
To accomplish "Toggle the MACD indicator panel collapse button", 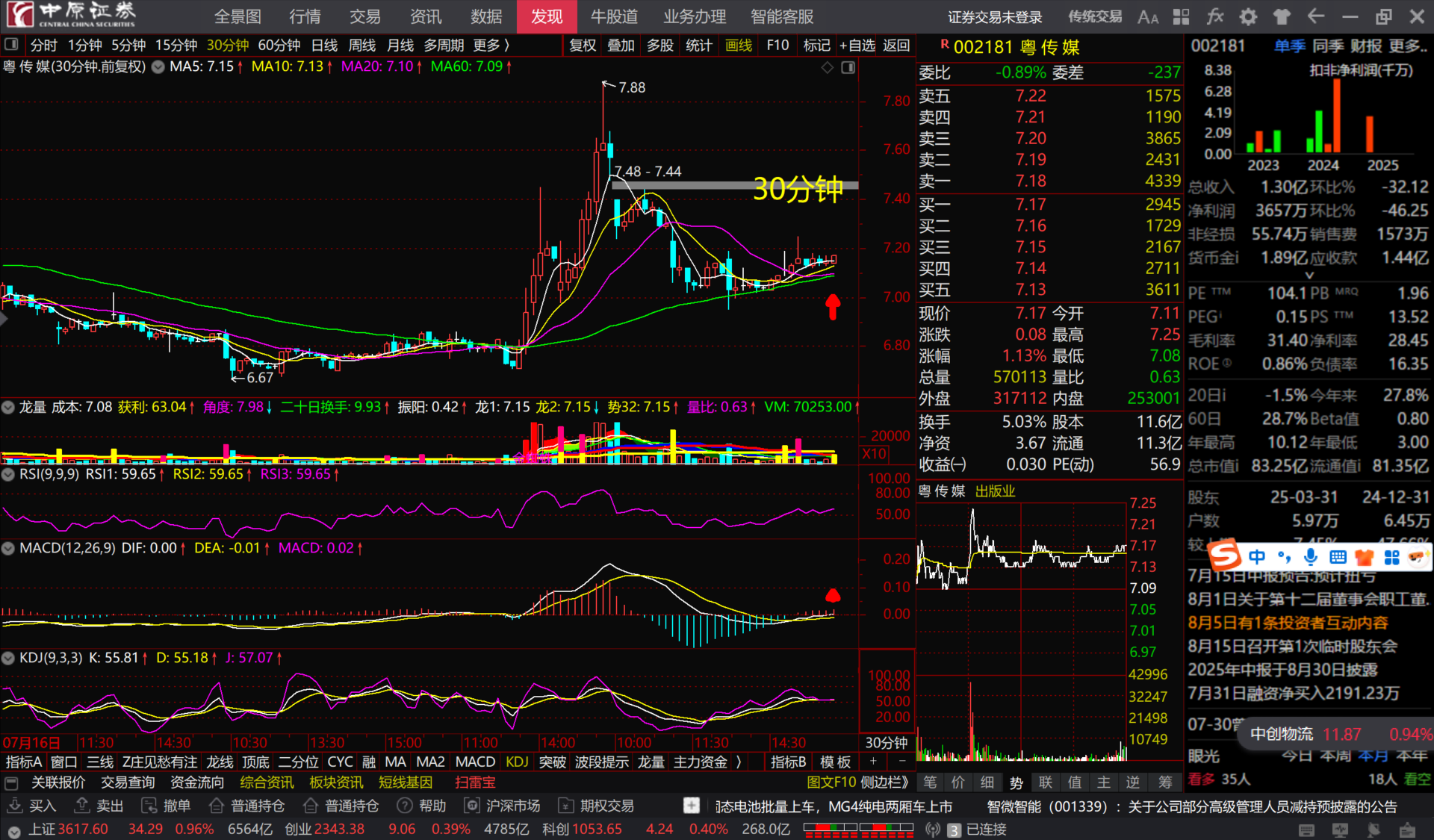I will point(8,548).
